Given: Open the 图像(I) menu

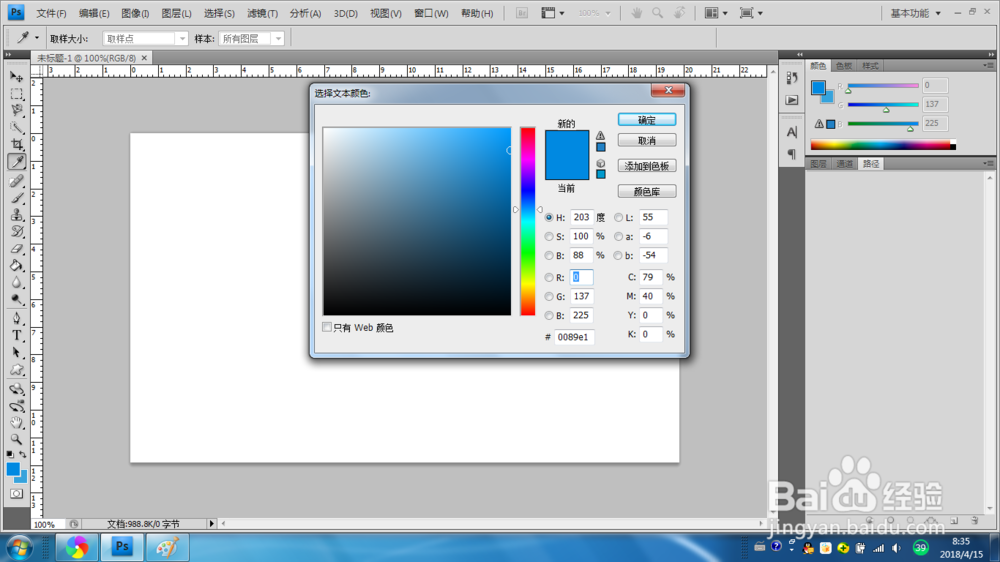Looking at the screenshot, I should coord(135,13).
